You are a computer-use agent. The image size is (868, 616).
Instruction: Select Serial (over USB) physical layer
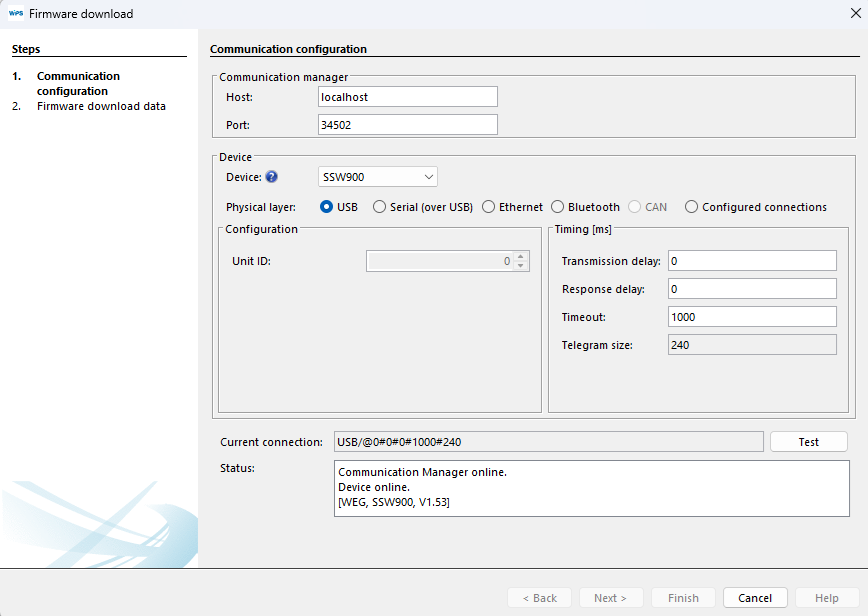coord(379,207)
